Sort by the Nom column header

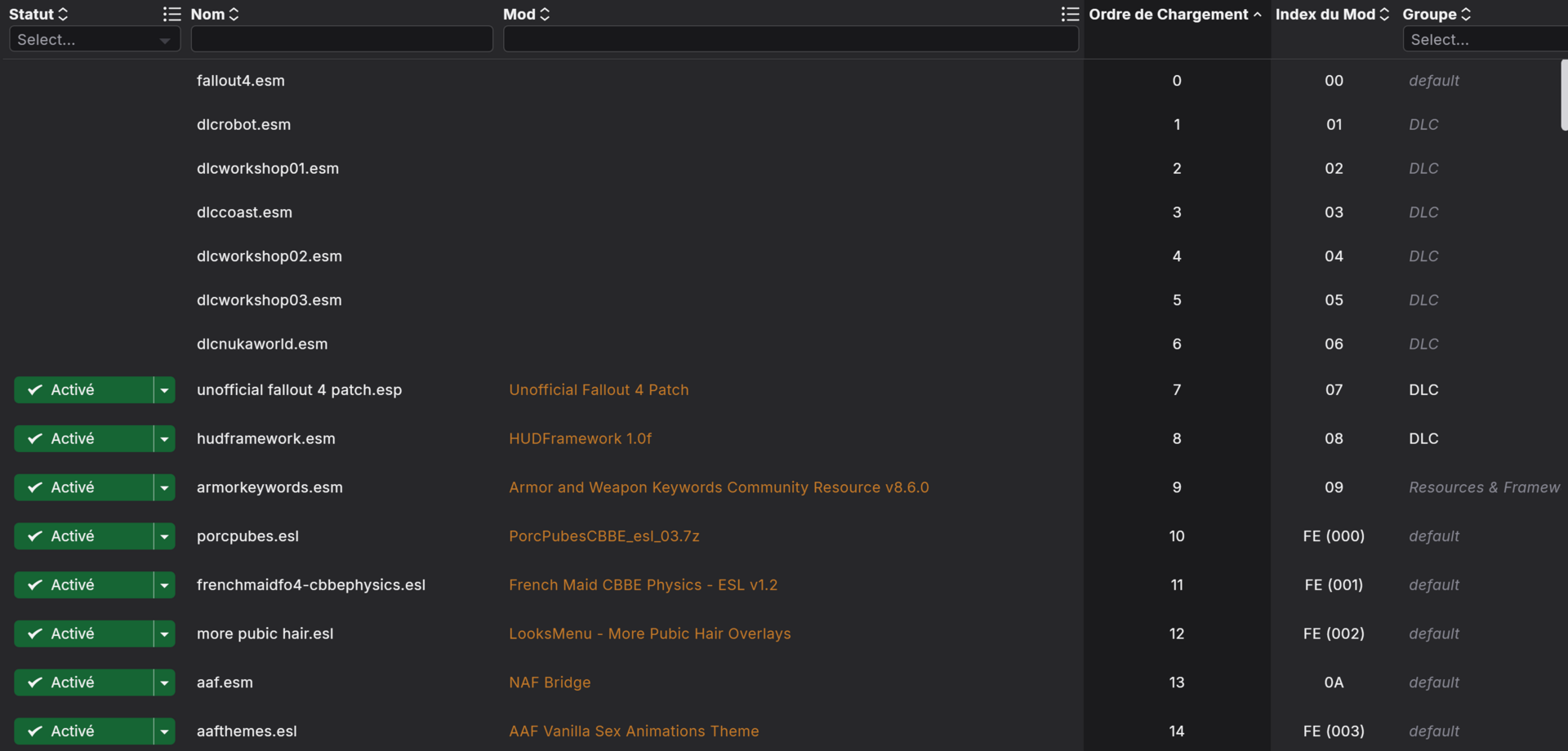(x=215, y=14)
